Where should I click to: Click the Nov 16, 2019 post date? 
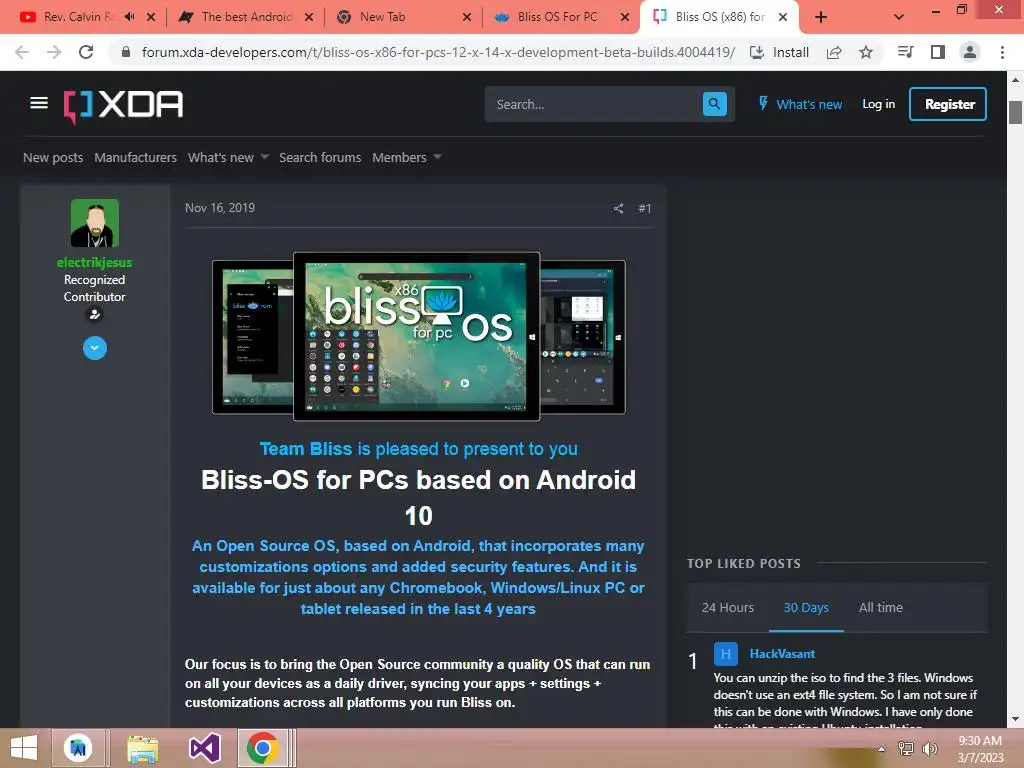220,208
